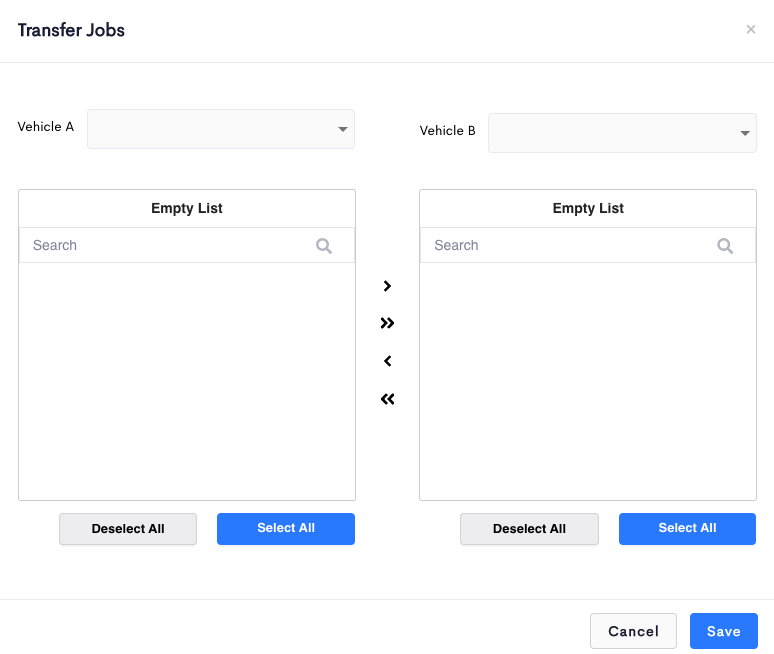Image resolution: width=774 pixels, height=654 pixels.
Task: Move all jobs to left list
Action: pyautogui.click(x=387, y=399)
